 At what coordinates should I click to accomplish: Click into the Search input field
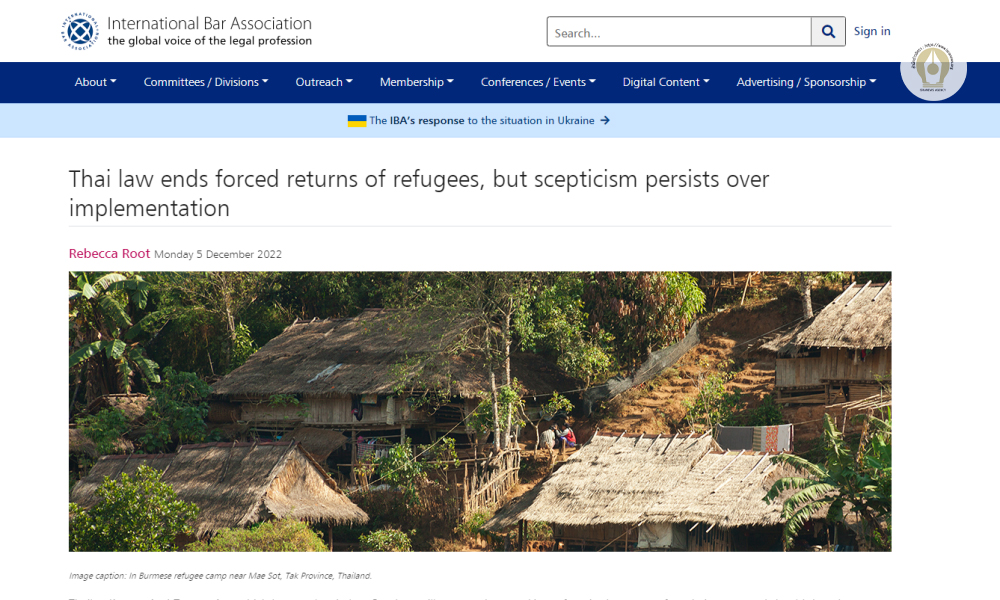point(678,33)
